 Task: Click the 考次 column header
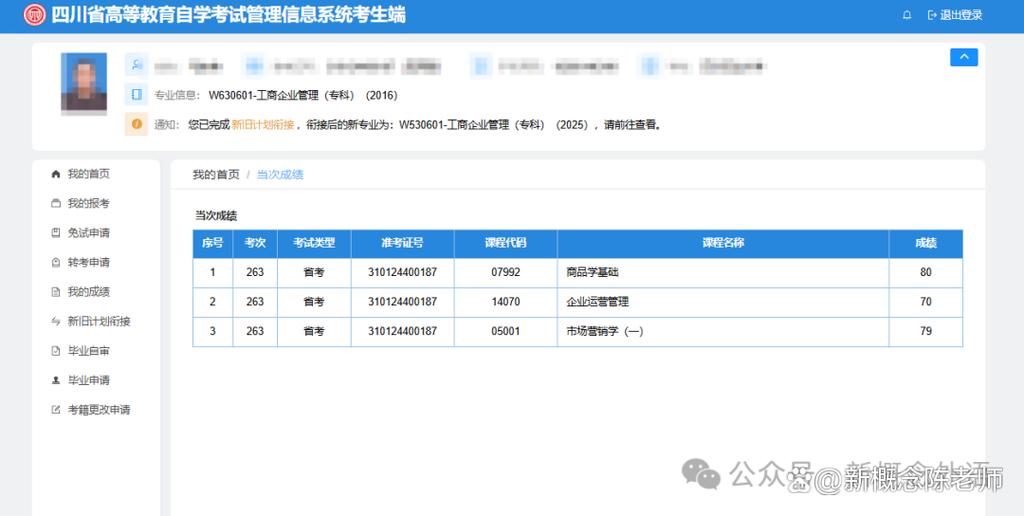(x=255, y=243)
